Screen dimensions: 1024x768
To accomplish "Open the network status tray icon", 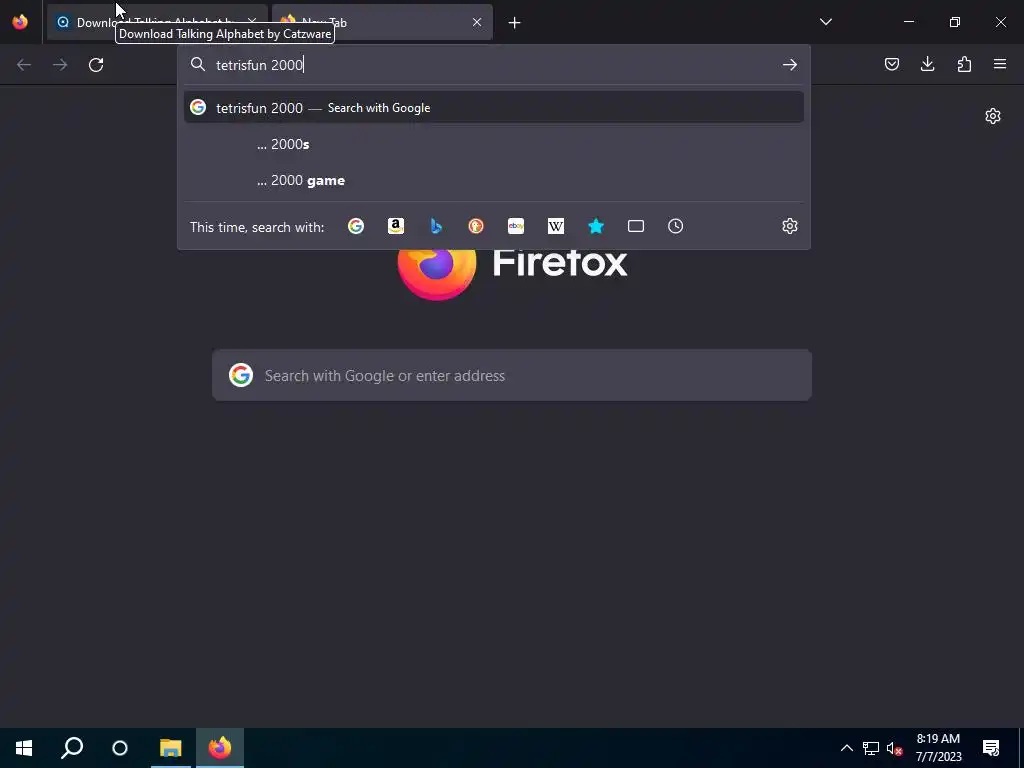I will [871, 748].
